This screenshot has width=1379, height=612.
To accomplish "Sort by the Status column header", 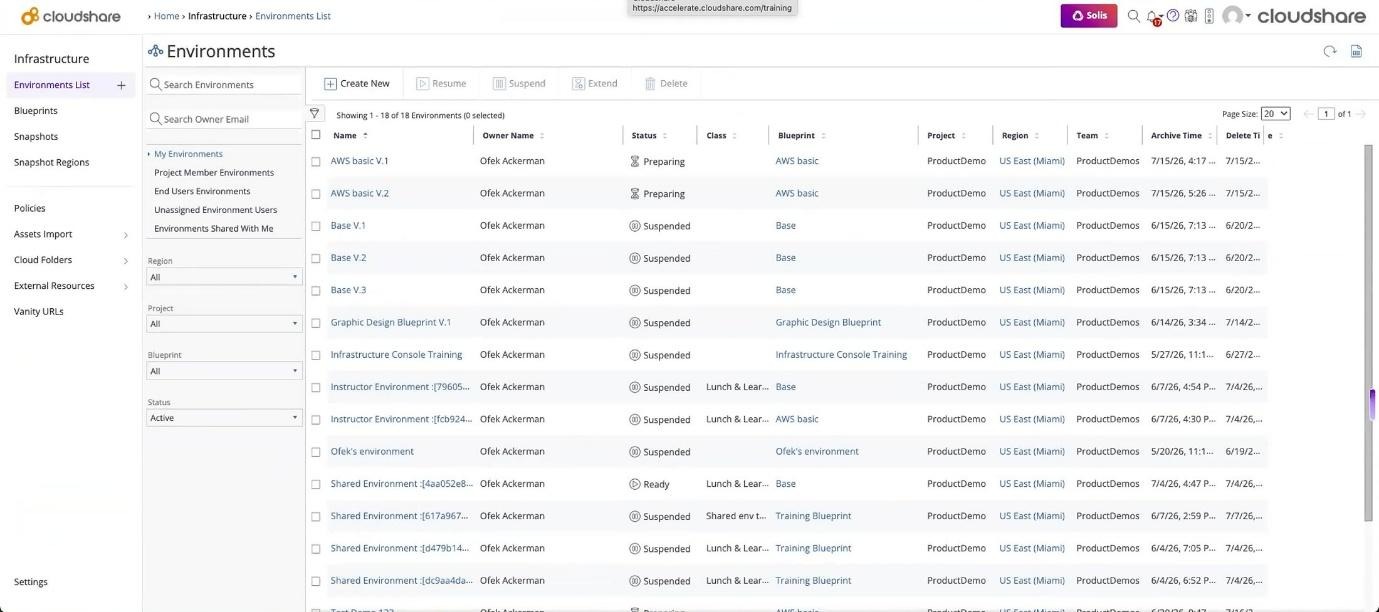I will pyautogui.click(x=644, y=135).
